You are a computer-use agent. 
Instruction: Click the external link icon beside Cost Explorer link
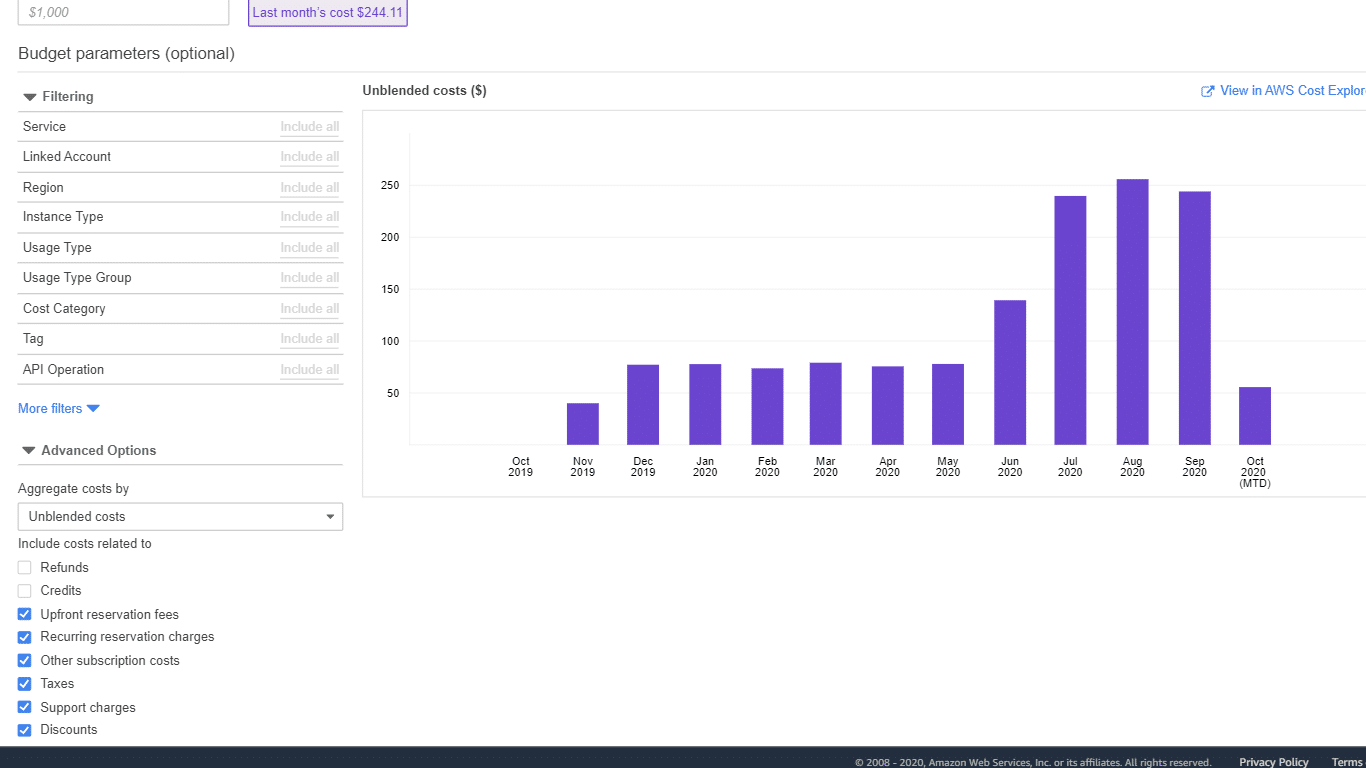point(1207,90)
